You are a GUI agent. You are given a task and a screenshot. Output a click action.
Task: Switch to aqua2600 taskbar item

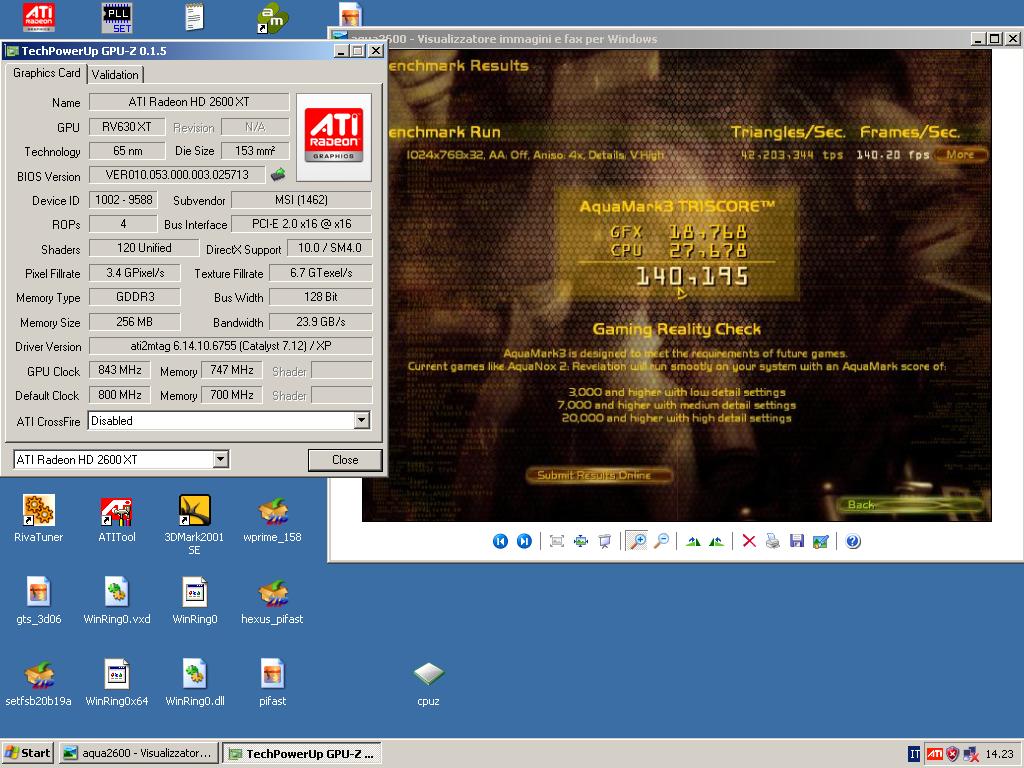pyautogui.click(x=138, y=753)
